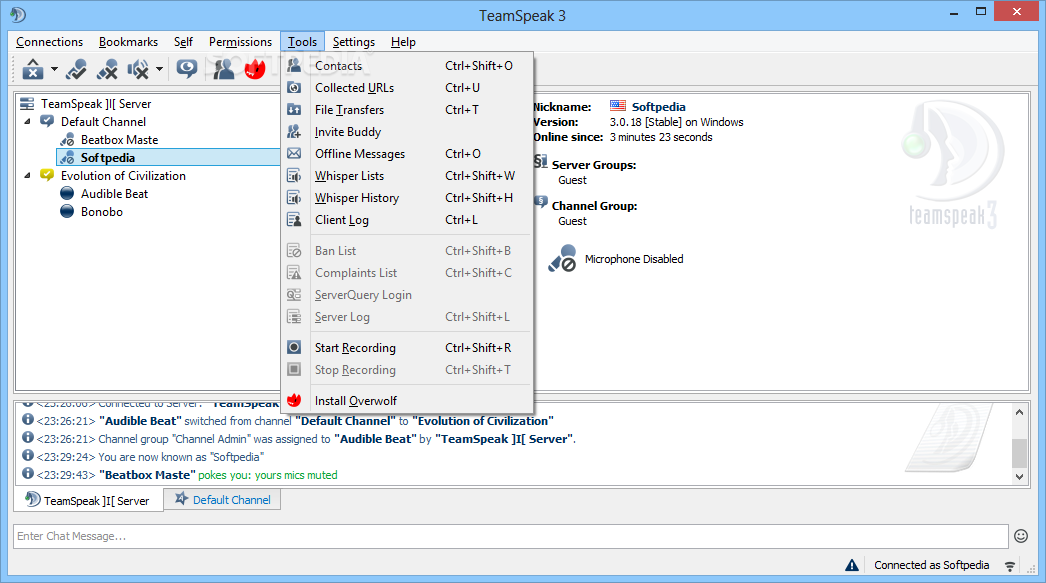Open the contacts toolbar icon
Viewport: 1046px width, 583px height.
click(x=223, y=68)
